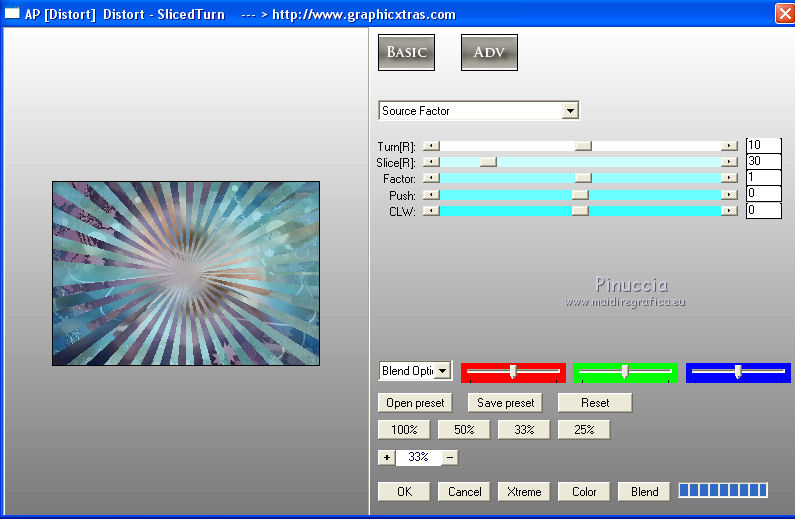Viewport: 795px width, 519px height.
Task: Click left arrow of Slice[R] slider
Action: click(x=431, y=162)
